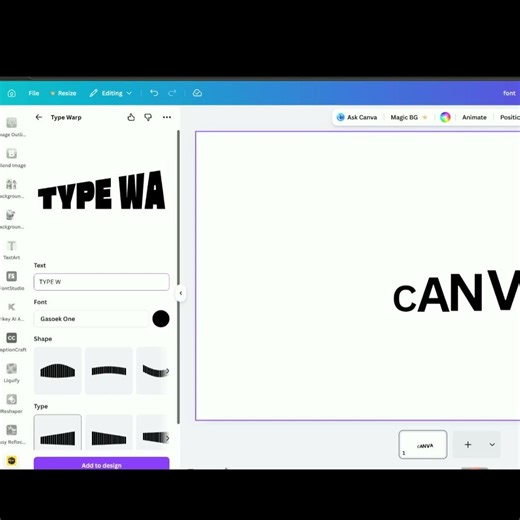This screenshot has height=520, width=520.
Task: Open the rainbow color wheel picker
Action: coord(445,117)
